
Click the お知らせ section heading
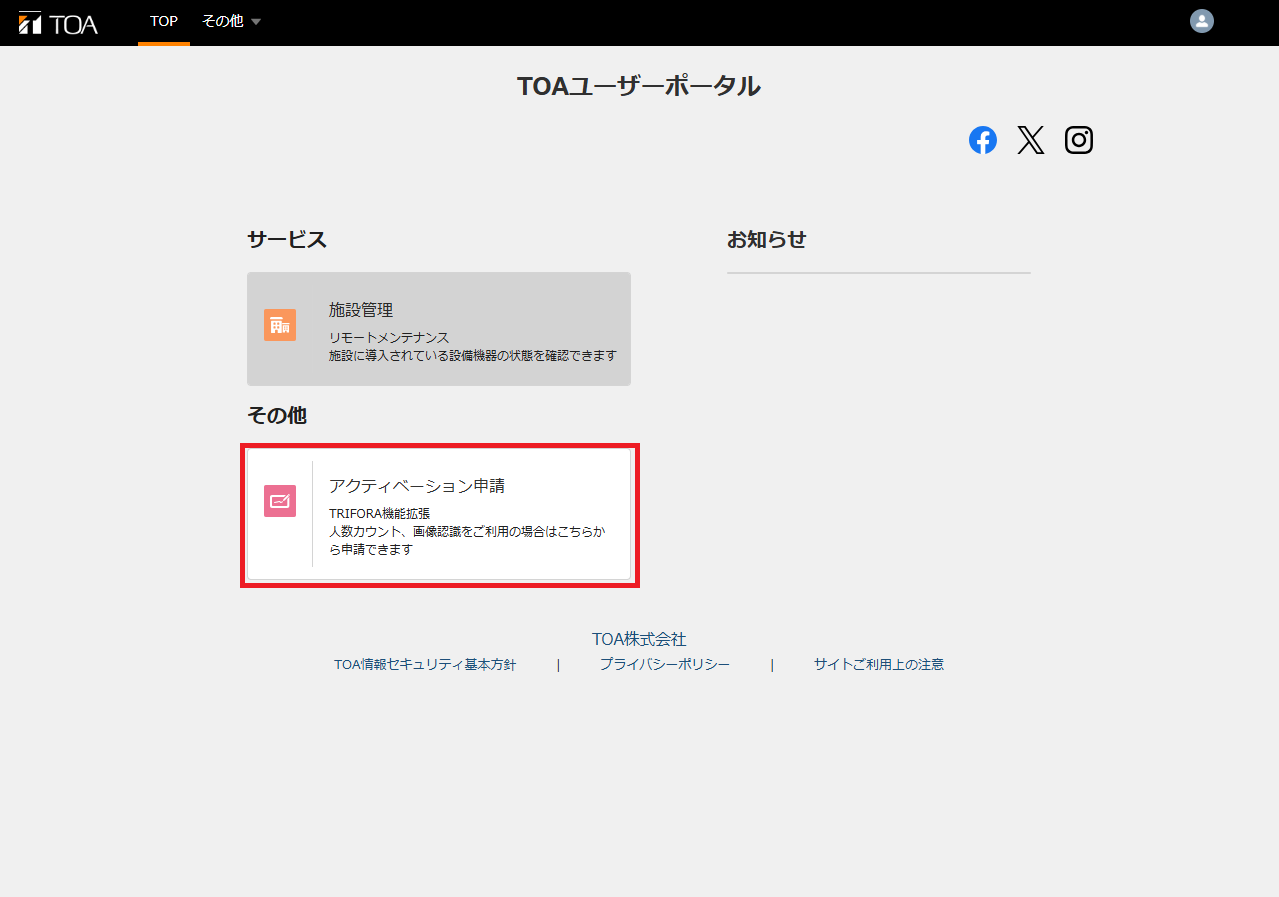767,240
